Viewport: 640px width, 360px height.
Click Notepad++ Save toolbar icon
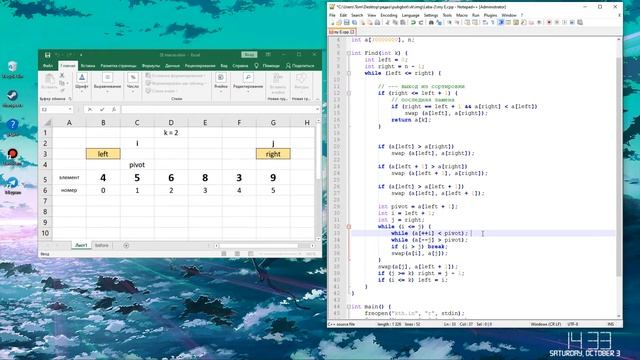(x=347, y=22)
